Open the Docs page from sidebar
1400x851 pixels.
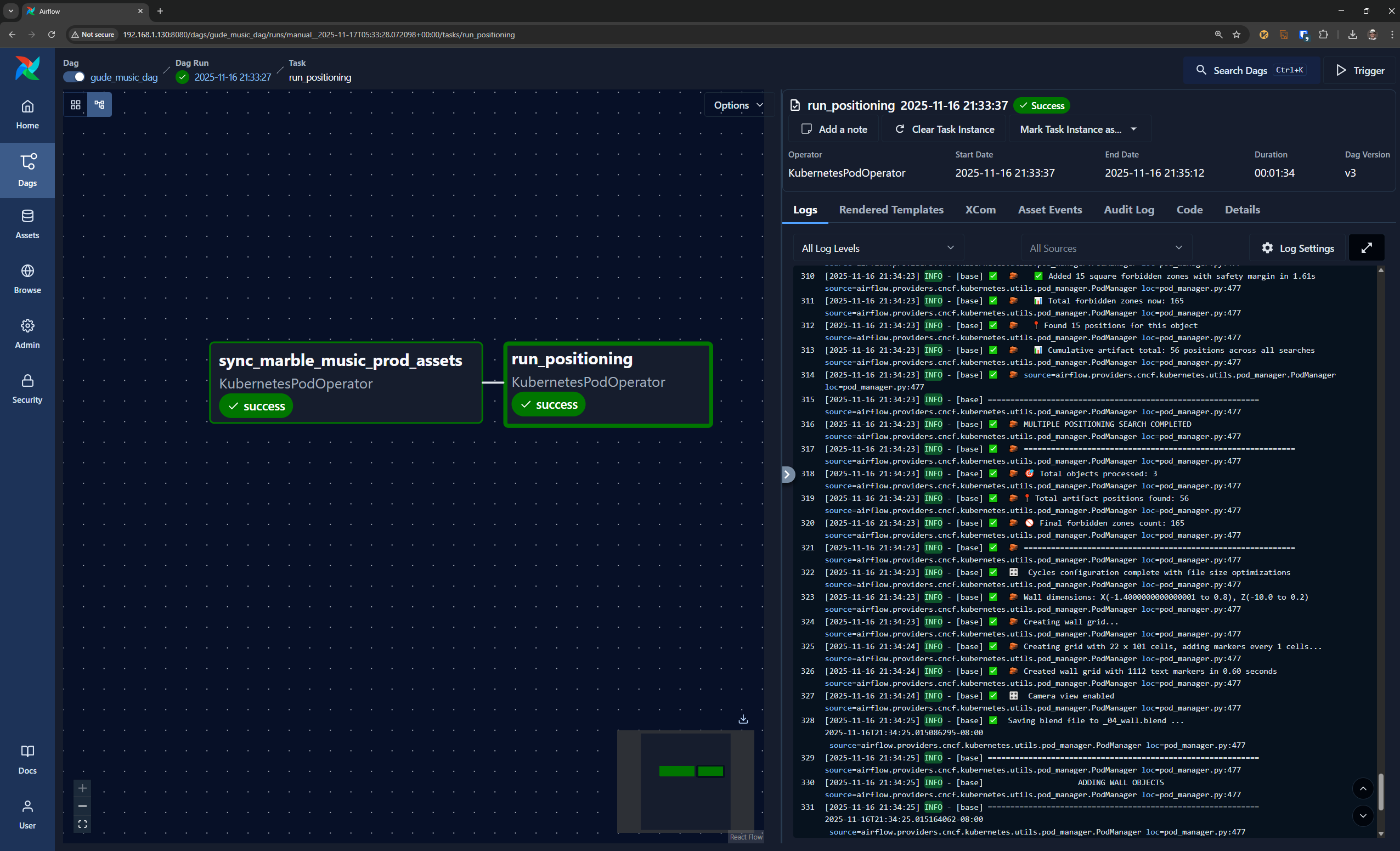27,759
